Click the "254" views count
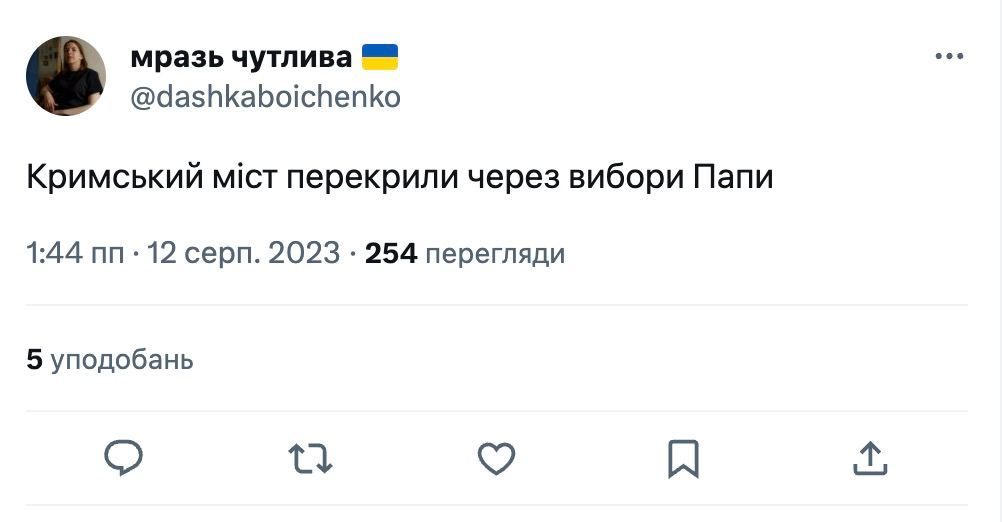Screen dimensions: 1002x522 click(391, 254)
